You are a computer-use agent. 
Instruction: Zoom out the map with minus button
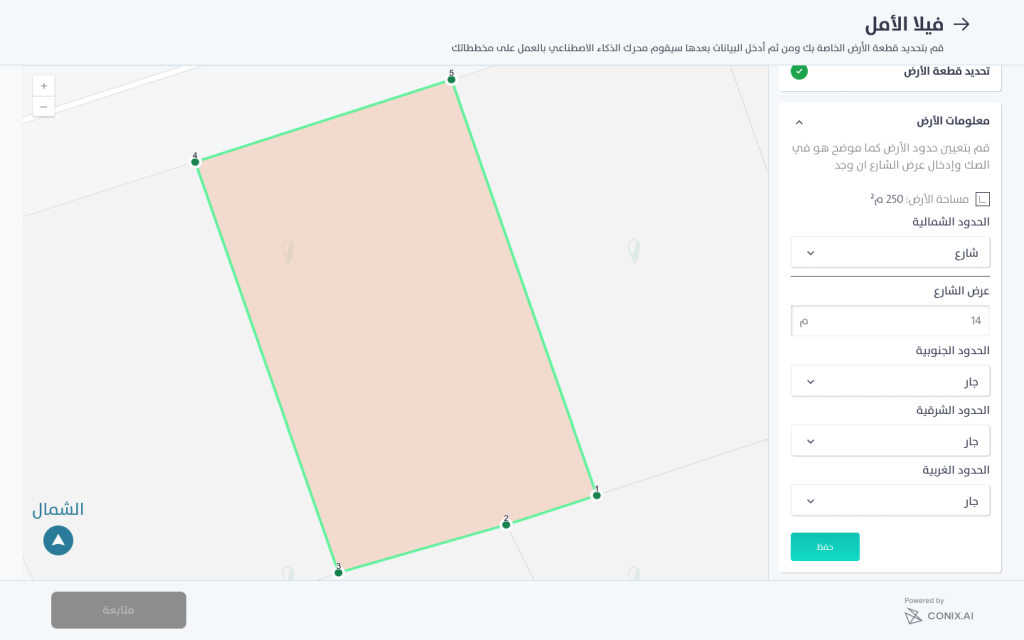tap(43, 107)
